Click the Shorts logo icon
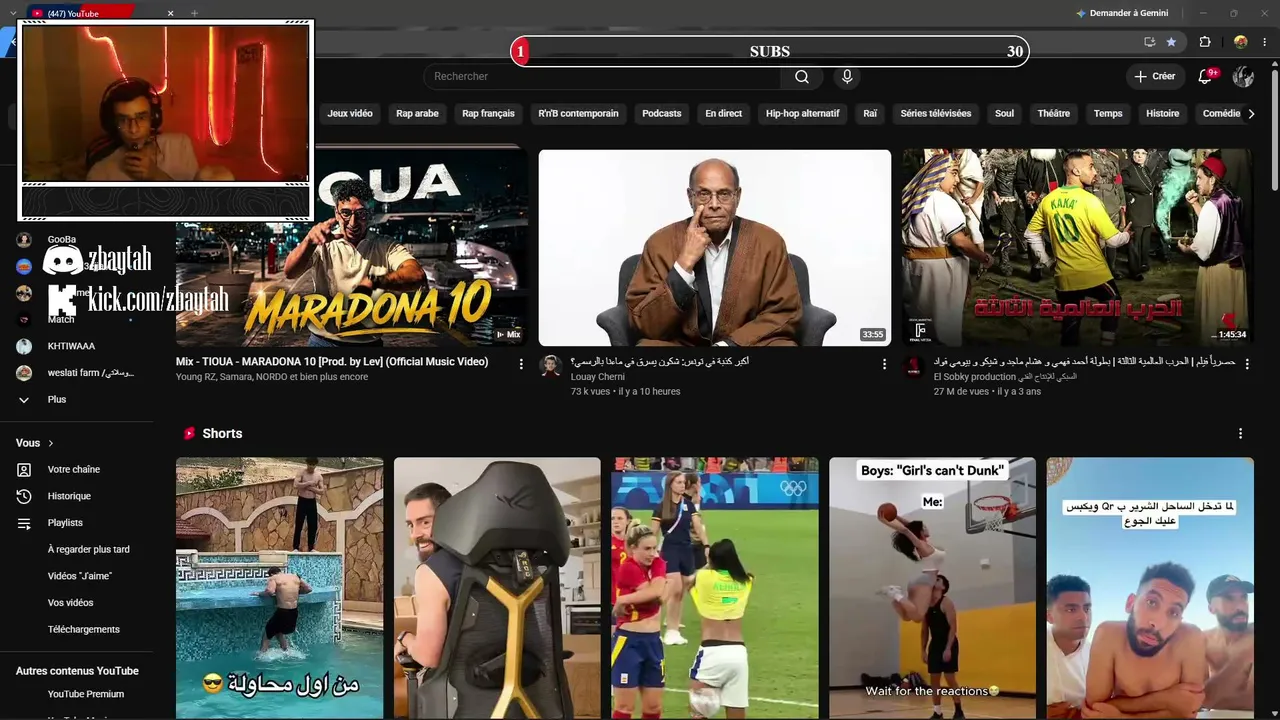1280x720 pixels. click(x=189, y=434)
